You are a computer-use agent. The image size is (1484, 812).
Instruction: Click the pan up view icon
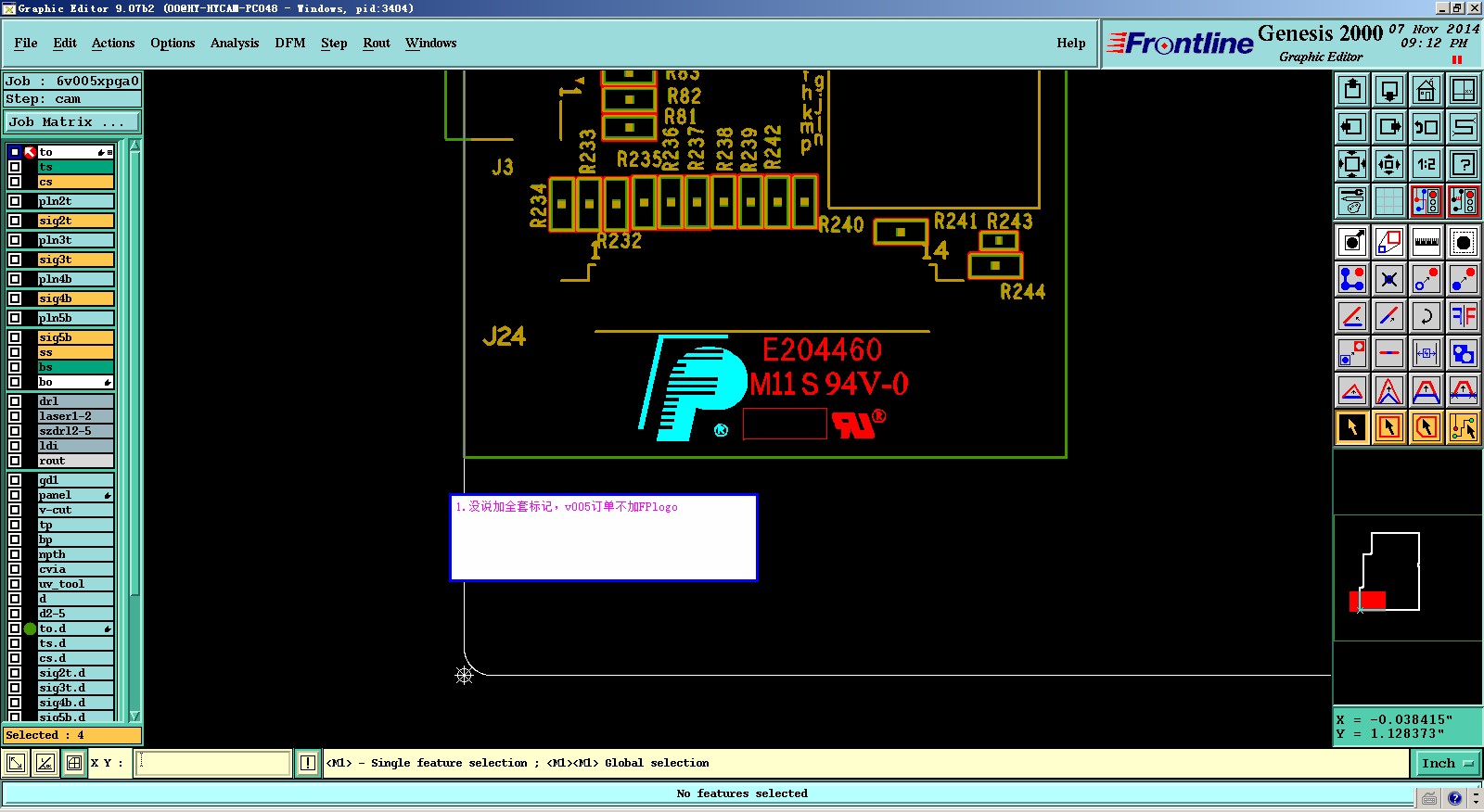(x=1352, y=90)
